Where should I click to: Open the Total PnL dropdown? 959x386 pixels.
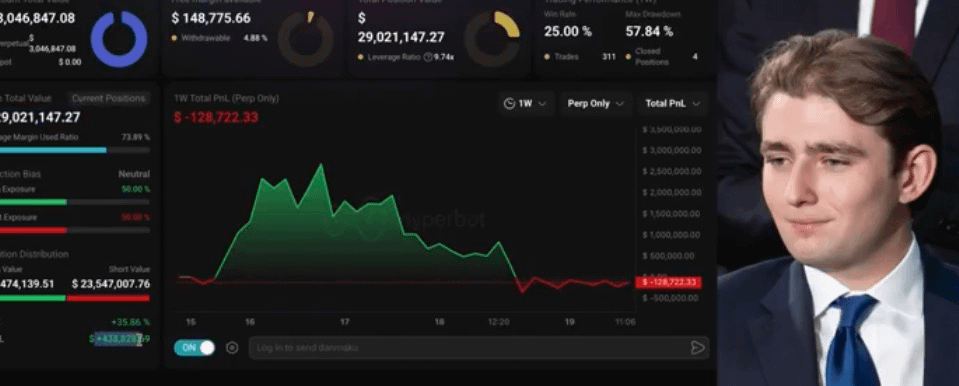672,103
